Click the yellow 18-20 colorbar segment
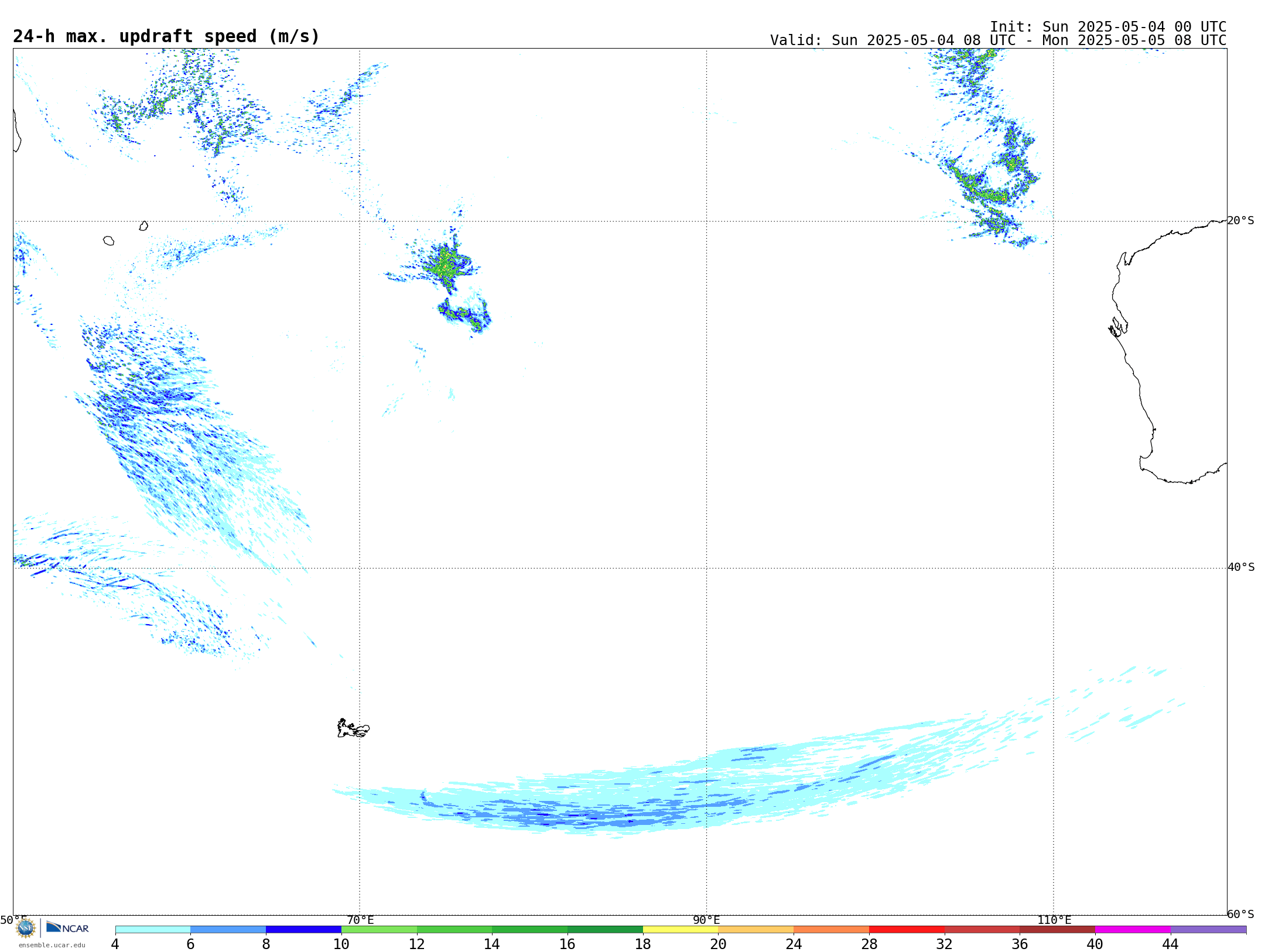 681,929
